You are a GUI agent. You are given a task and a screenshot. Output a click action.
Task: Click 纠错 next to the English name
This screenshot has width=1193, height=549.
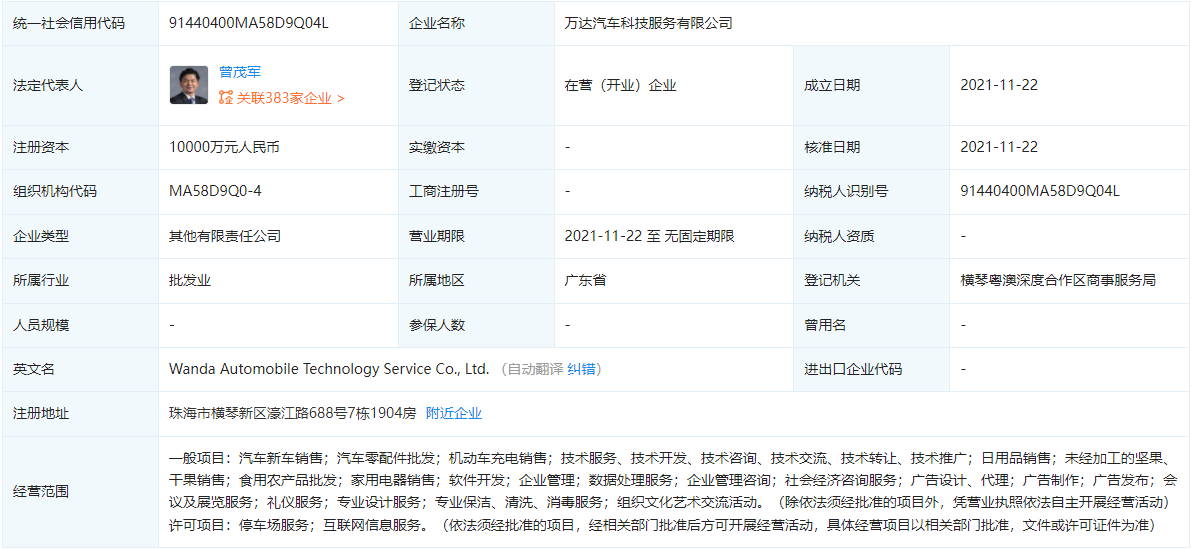[x=581, y=370]
